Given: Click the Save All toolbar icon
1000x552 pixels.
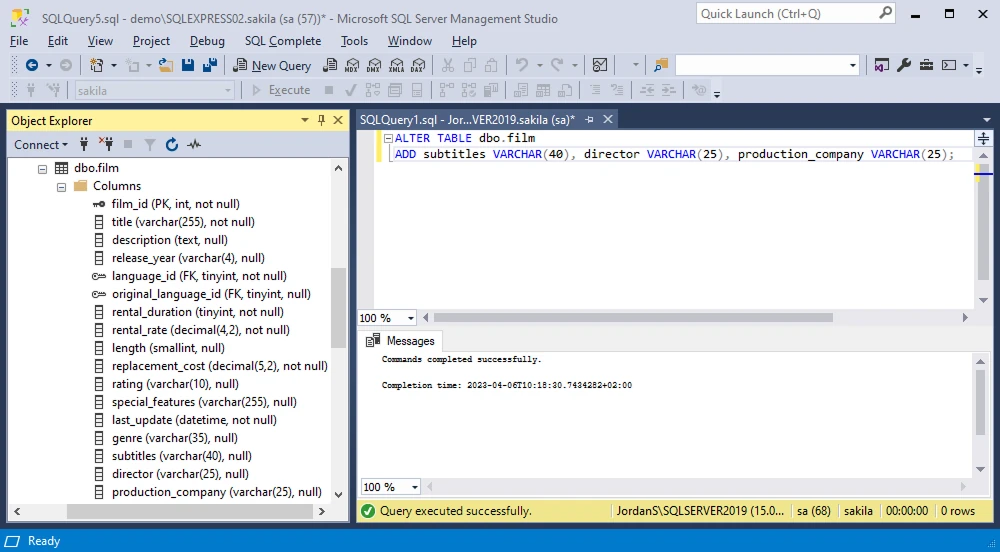Looking at the screenshot, I should [x=209, y=65].
